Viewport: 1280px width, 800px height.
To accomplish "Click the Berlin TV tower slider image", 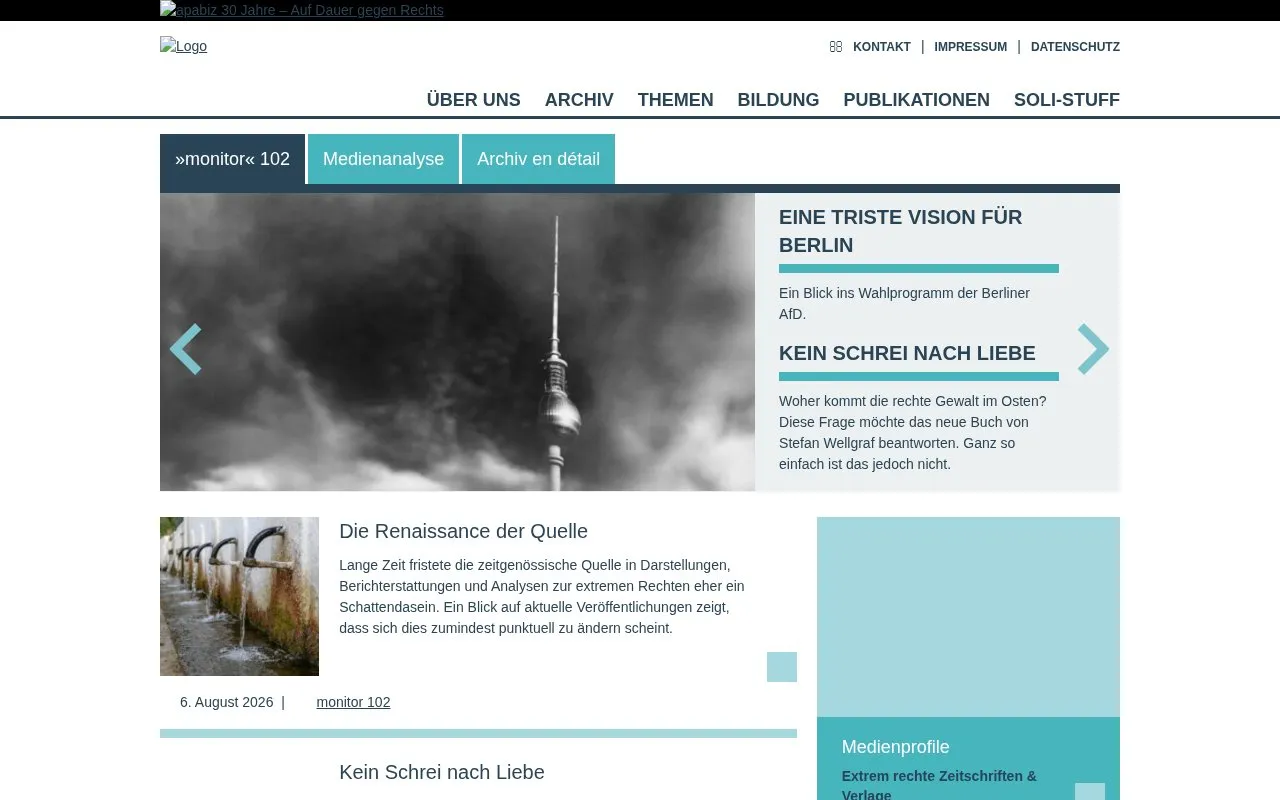I will coord(457,342).
